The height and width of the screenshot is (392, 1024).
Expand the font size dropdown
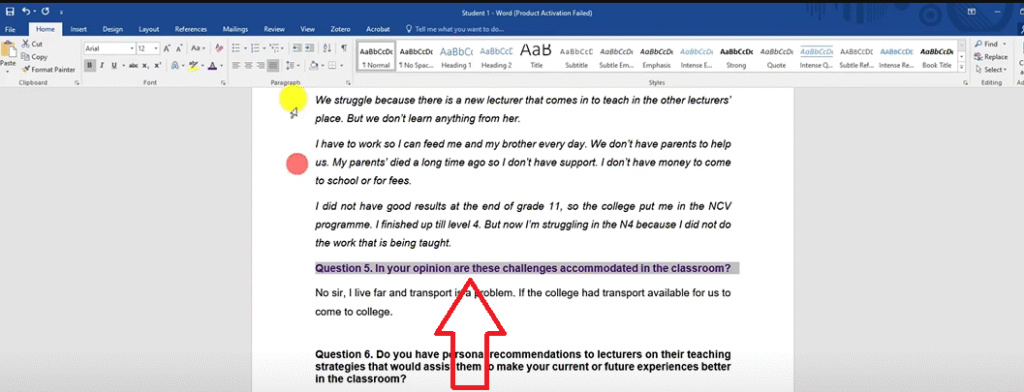click(156, 48)
